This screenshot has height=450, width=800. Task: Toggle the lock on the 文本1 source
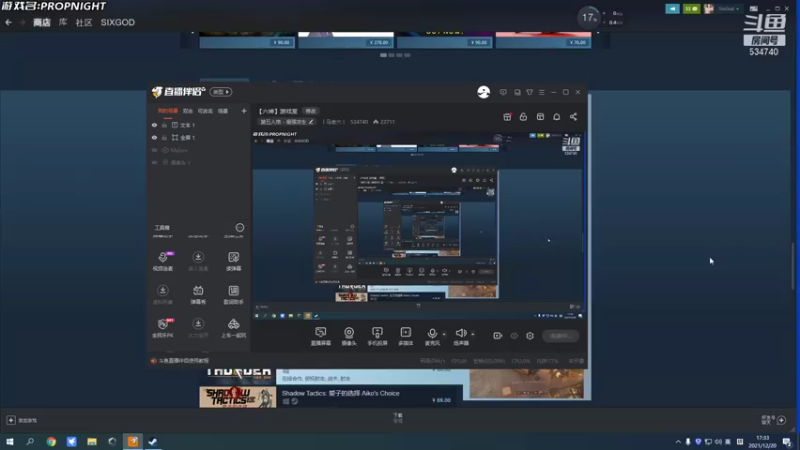point(164,125)
